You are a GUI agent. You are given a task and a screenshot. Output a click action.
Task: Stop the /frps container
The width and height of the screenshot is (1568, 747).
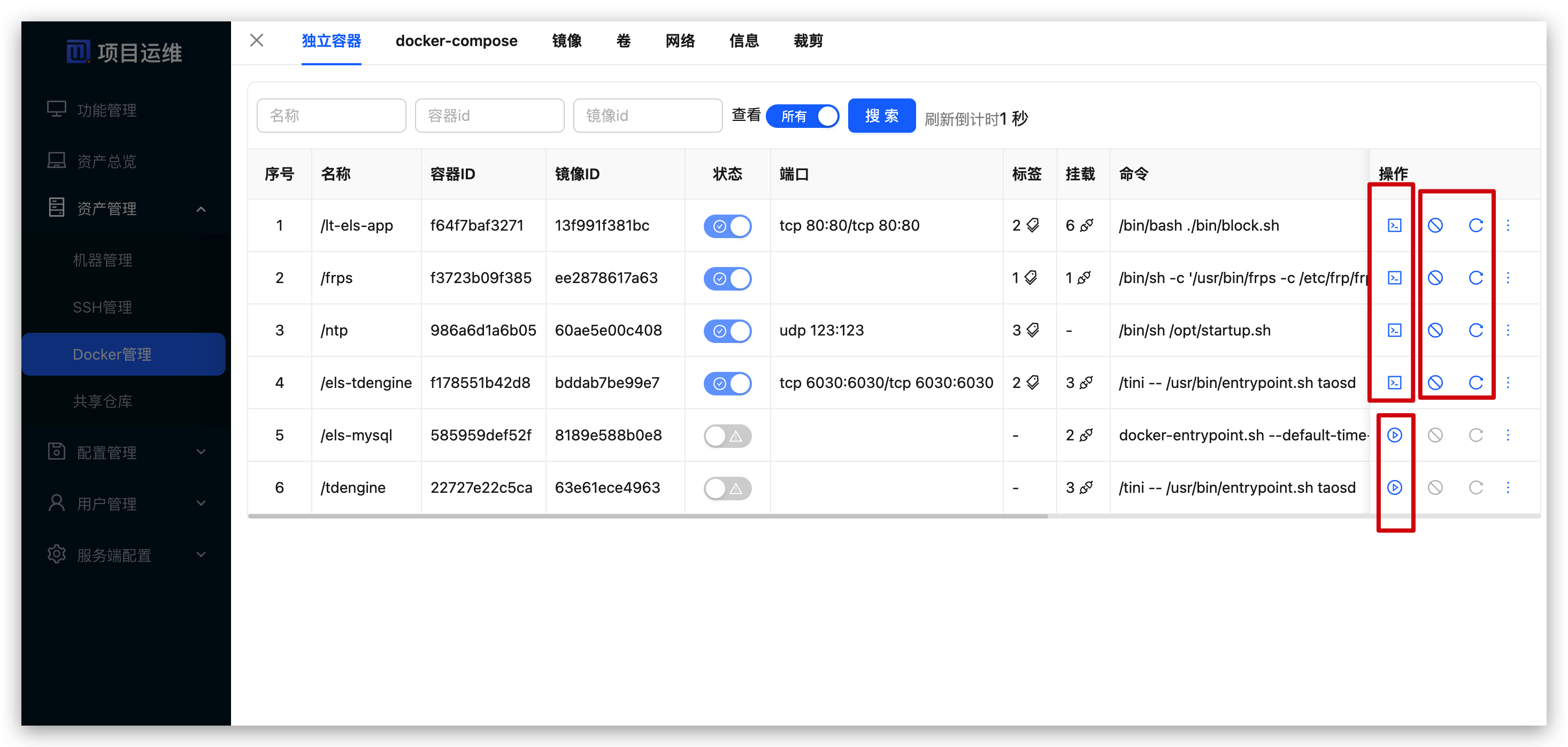pos(1435,278)
